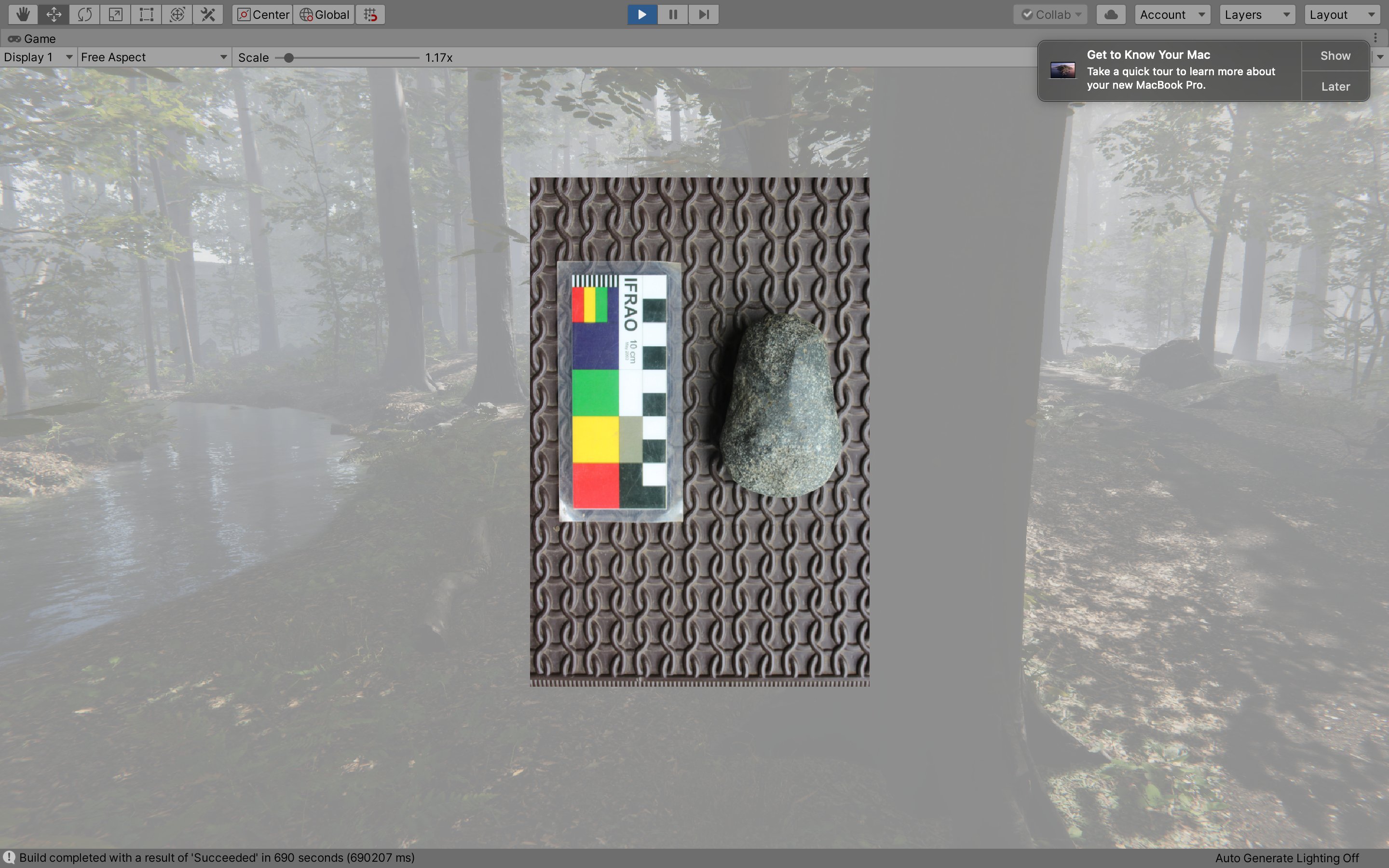
Task: Open the cloud Services panel
Action: (x=1111, y=14)
